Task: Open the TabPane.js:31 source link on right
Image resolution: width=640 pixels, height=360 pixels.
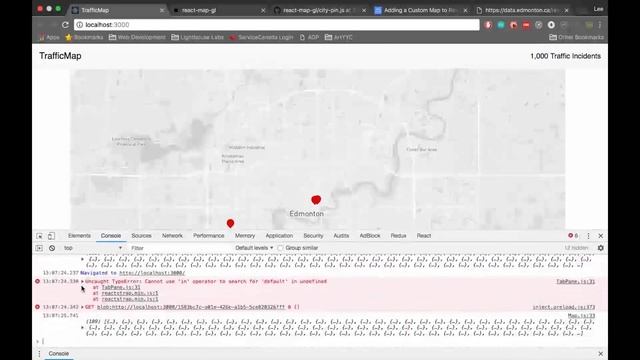Action: (576, 282)
